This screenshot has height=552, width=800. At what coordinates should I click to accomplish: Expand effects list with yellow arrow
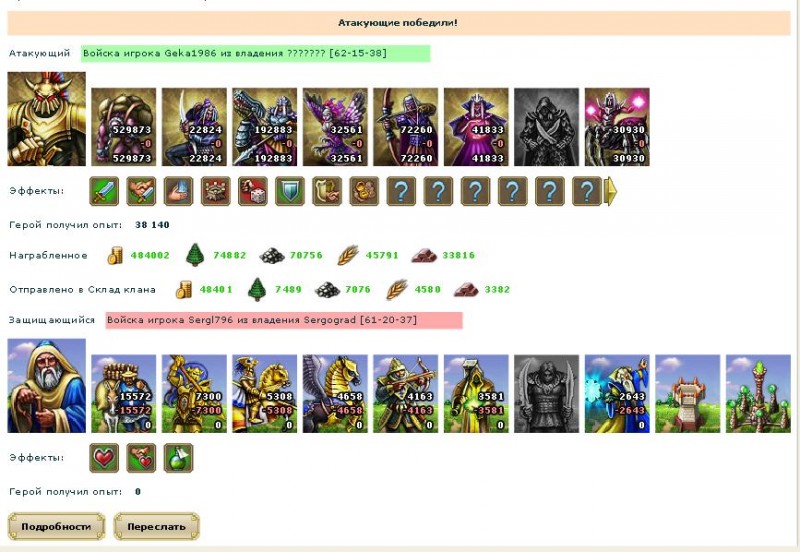(x=611, y=192)
